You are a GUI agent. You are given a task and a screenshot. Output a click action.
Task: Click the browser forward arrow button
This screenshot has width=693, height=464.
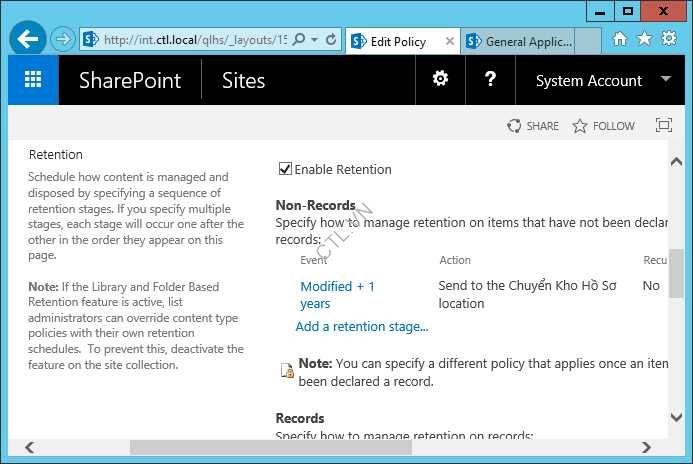pyautogui.click(x=63, y=40)
